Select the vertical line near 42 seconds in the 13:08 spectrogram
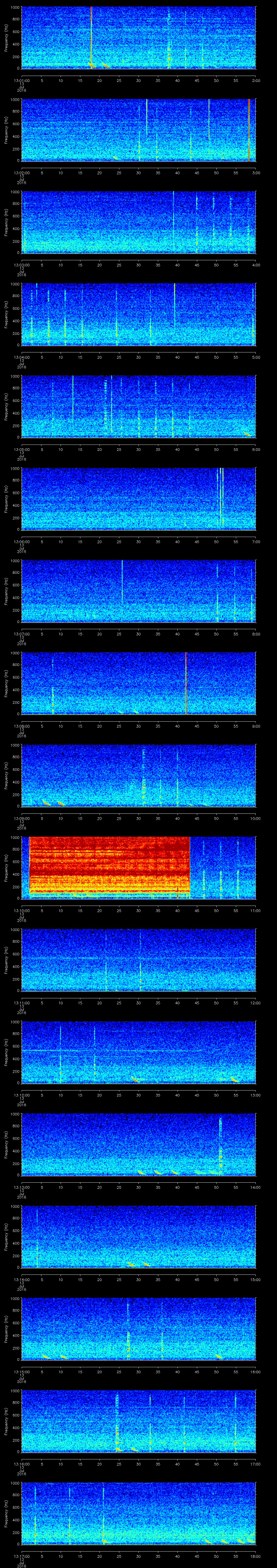 tap(185, 682)
